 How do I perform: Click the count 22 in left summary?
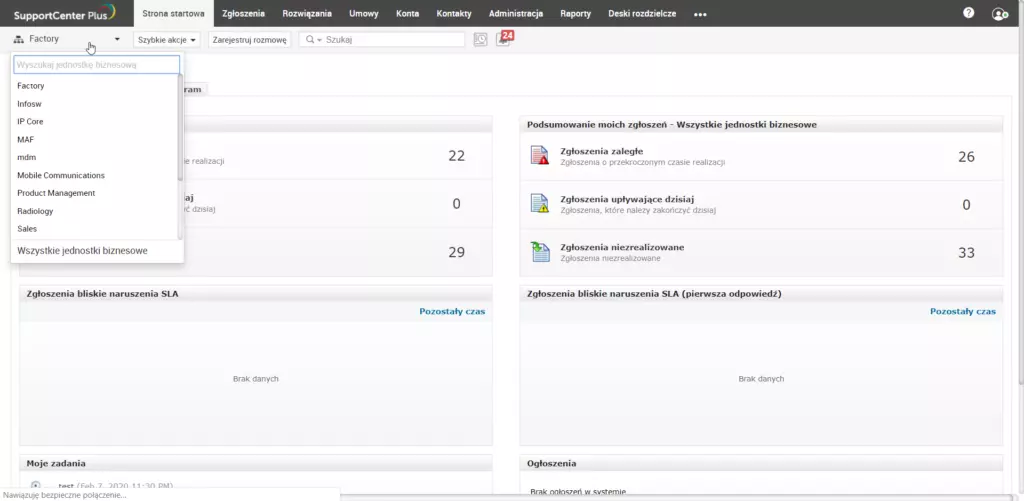click(456, 155)
